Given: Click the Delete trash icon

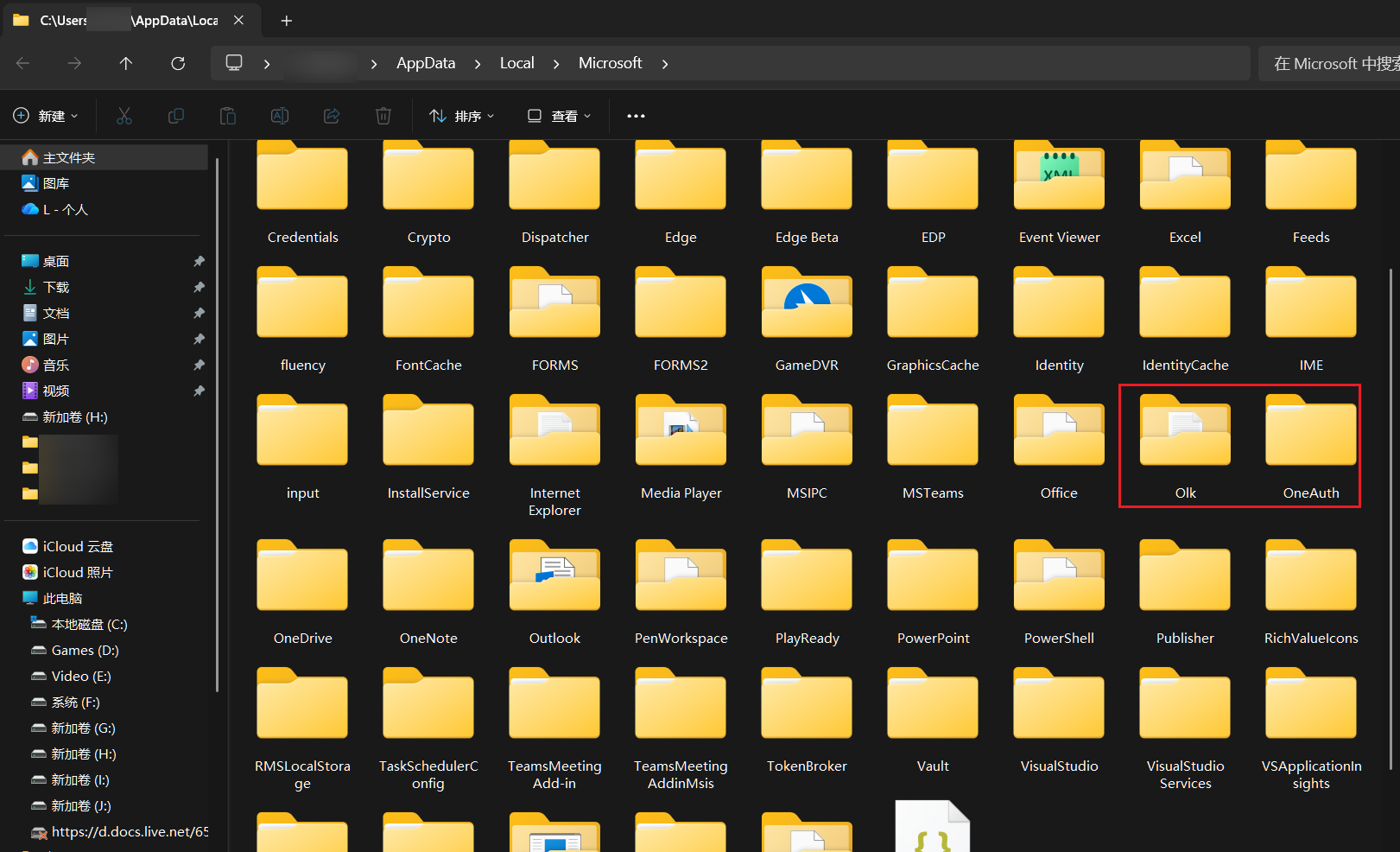Looking at the screenshot, I should pos(383,116).
